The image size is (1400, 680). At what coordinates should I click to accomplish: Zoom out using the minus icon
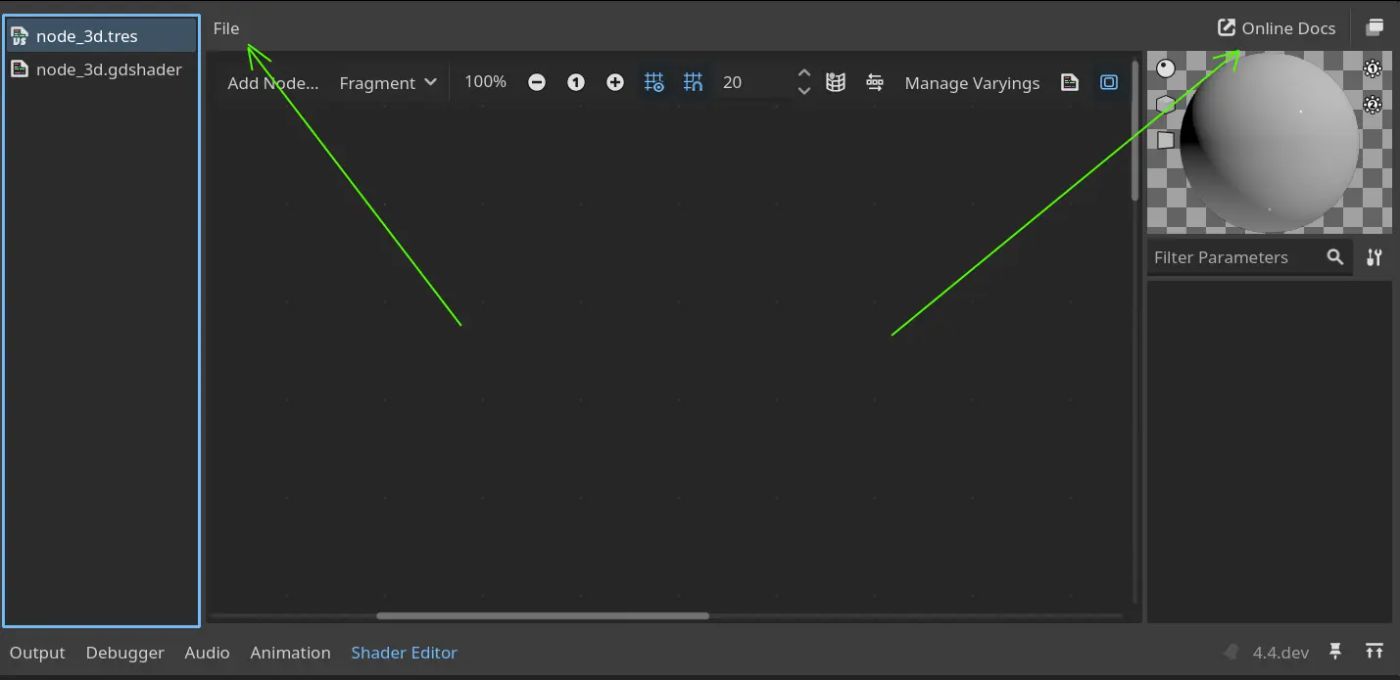[537, 83]
